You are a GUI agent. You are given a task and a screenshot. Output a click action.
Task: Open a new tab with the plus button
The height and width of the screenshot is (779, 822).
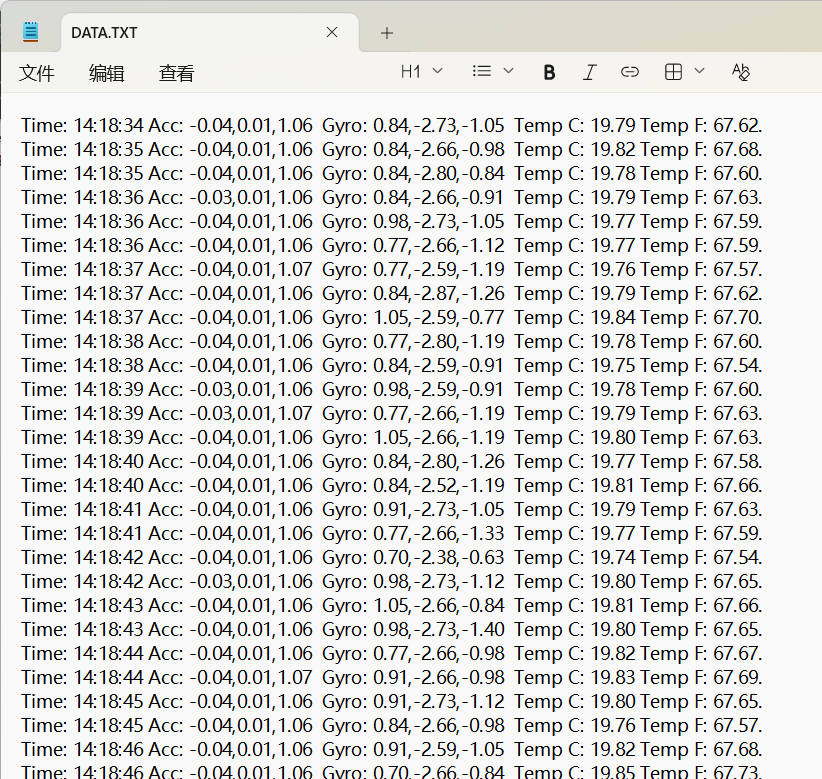386,32
